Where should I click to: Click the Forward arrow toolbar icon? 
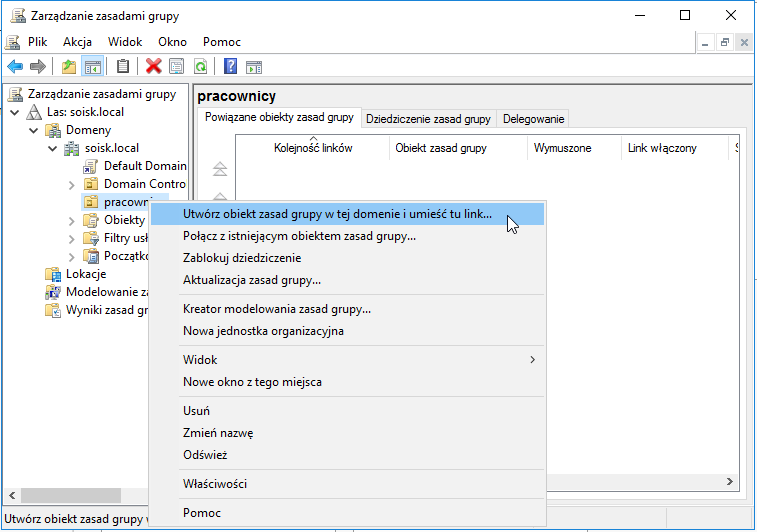tap(38, 66)
